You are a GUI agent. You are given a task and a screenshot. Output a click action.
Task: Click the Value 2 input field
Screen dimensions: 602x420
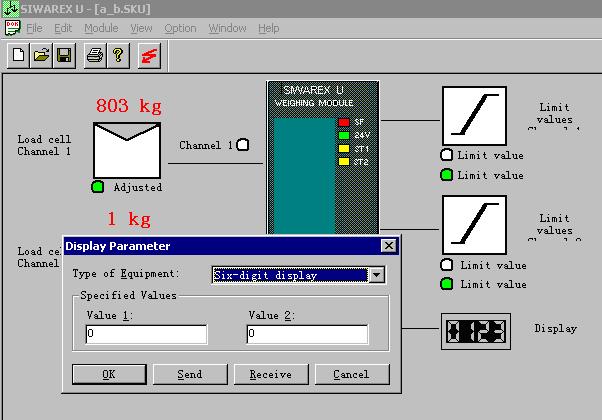(x=307, y=334)
